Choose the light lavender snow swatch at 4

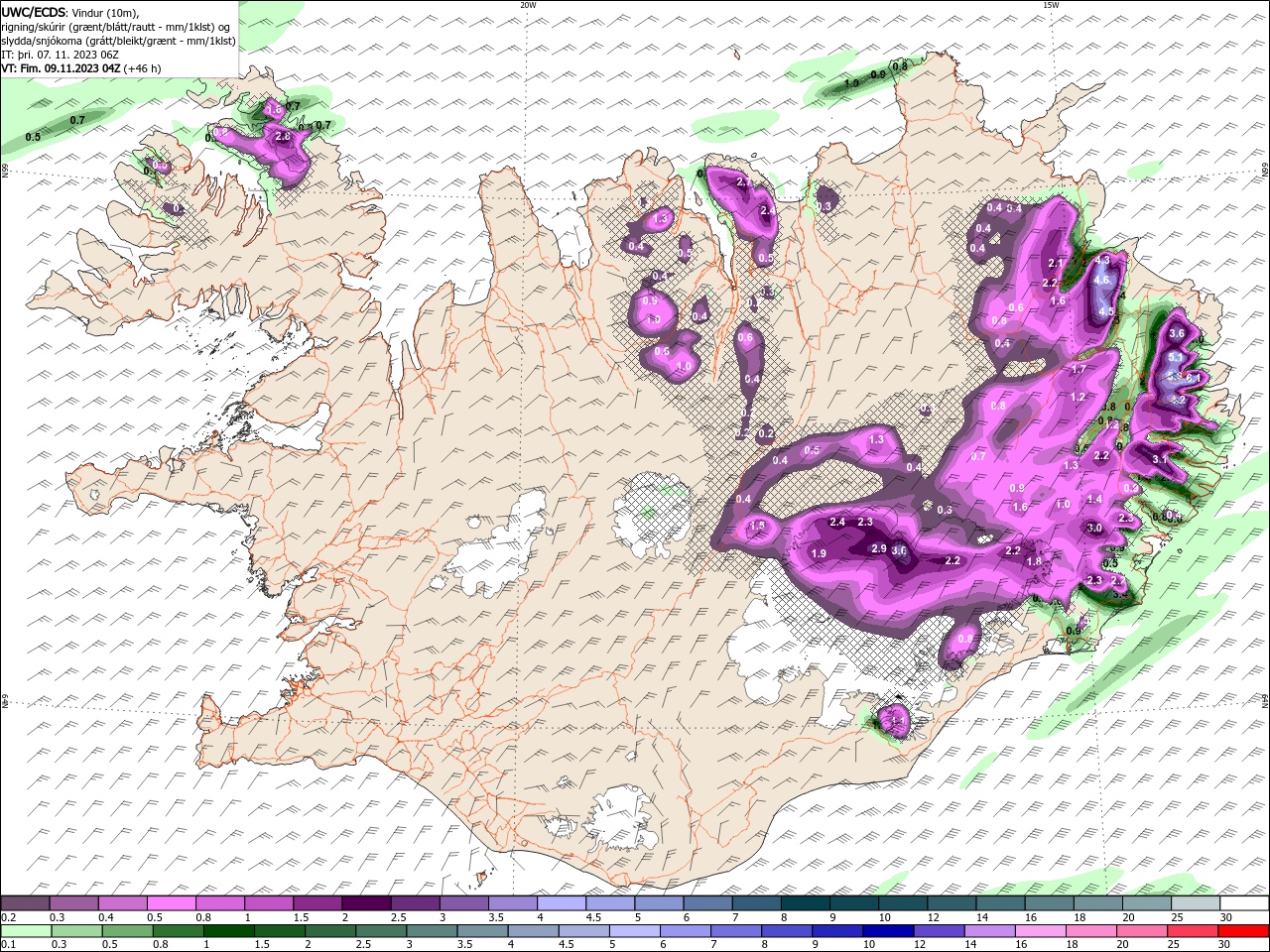561,903
